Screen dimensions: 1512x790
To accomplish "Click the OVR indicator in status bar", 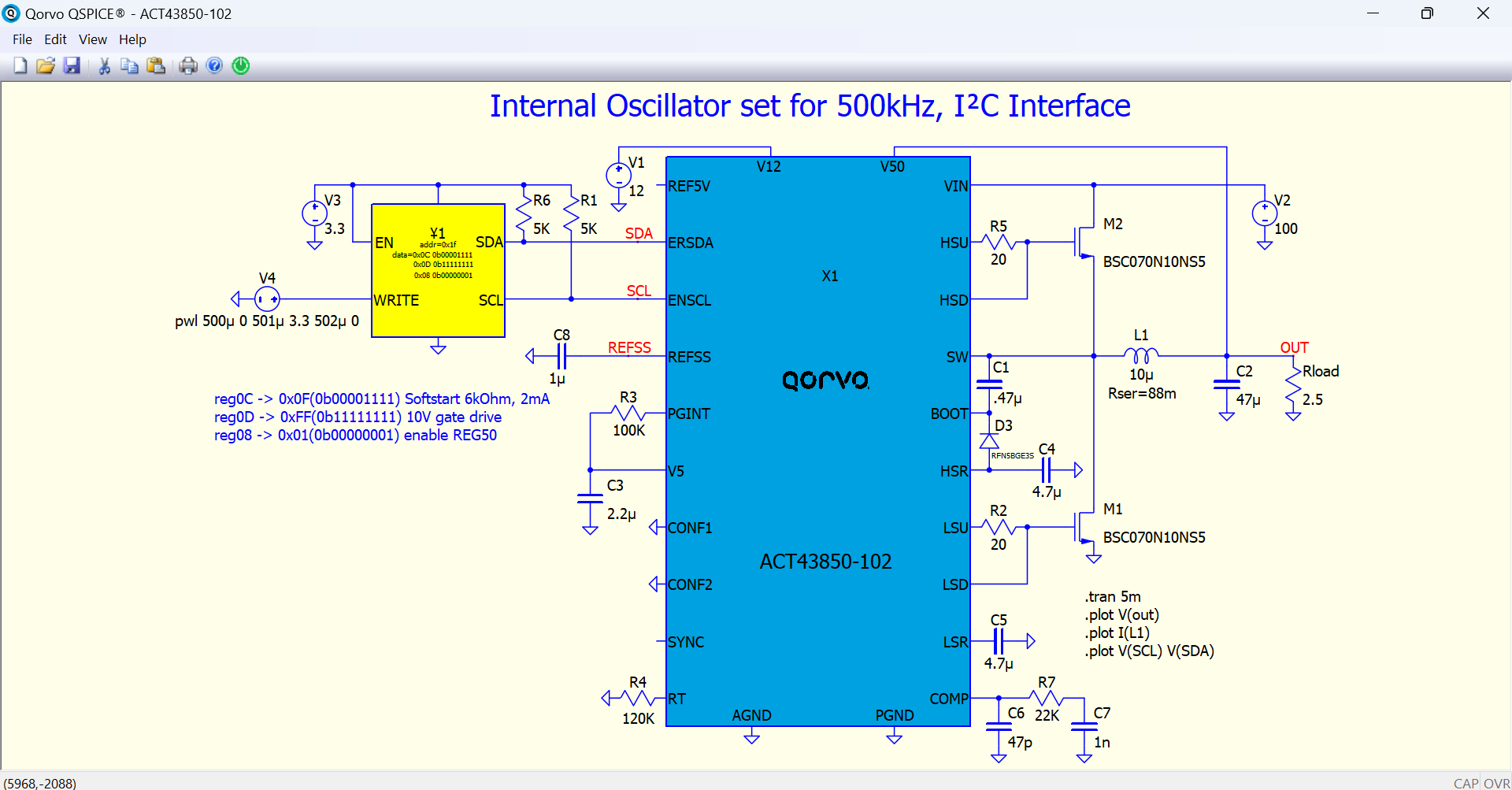I will (1497, 783).
